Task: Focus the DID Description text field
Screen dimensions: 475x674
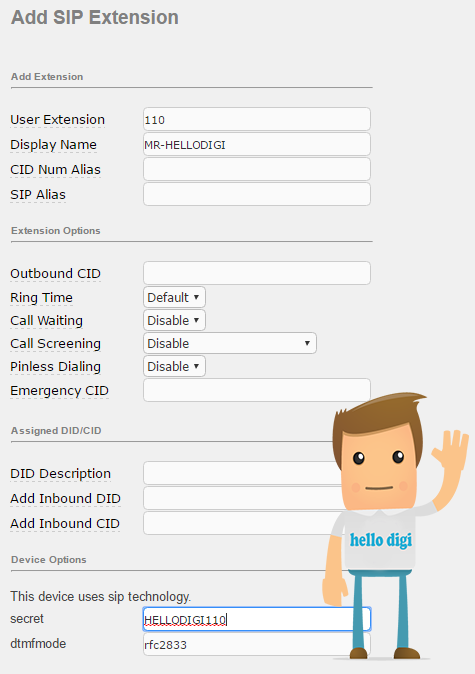Action: click(241, 473)
